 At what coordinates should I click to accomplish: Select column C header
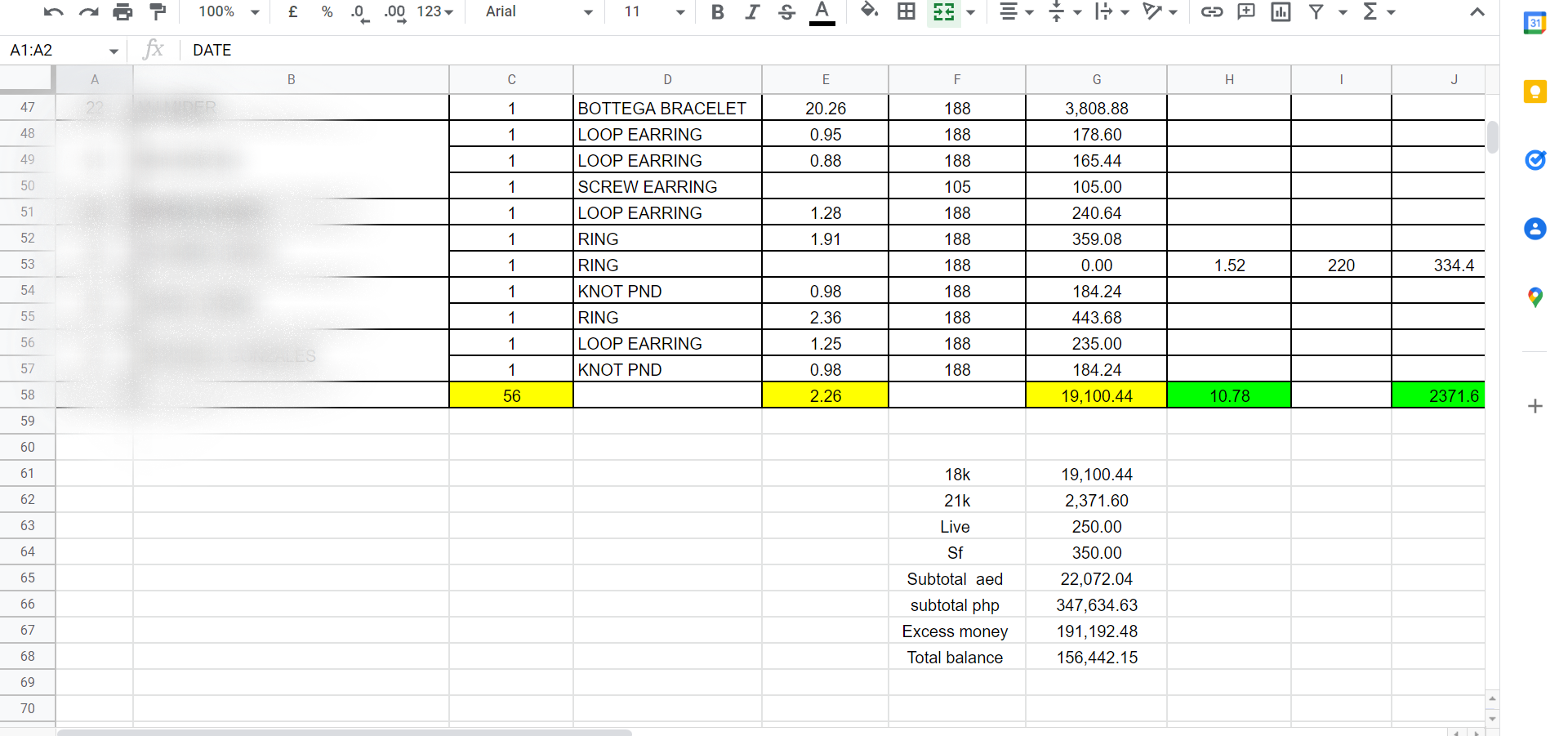coord(511,79)
